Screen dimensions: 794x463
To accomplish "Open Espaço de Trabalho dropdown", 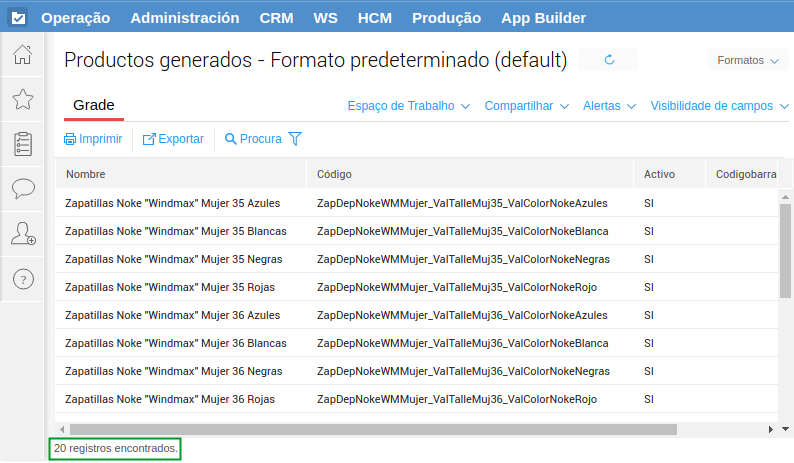I will pos(409,106).
